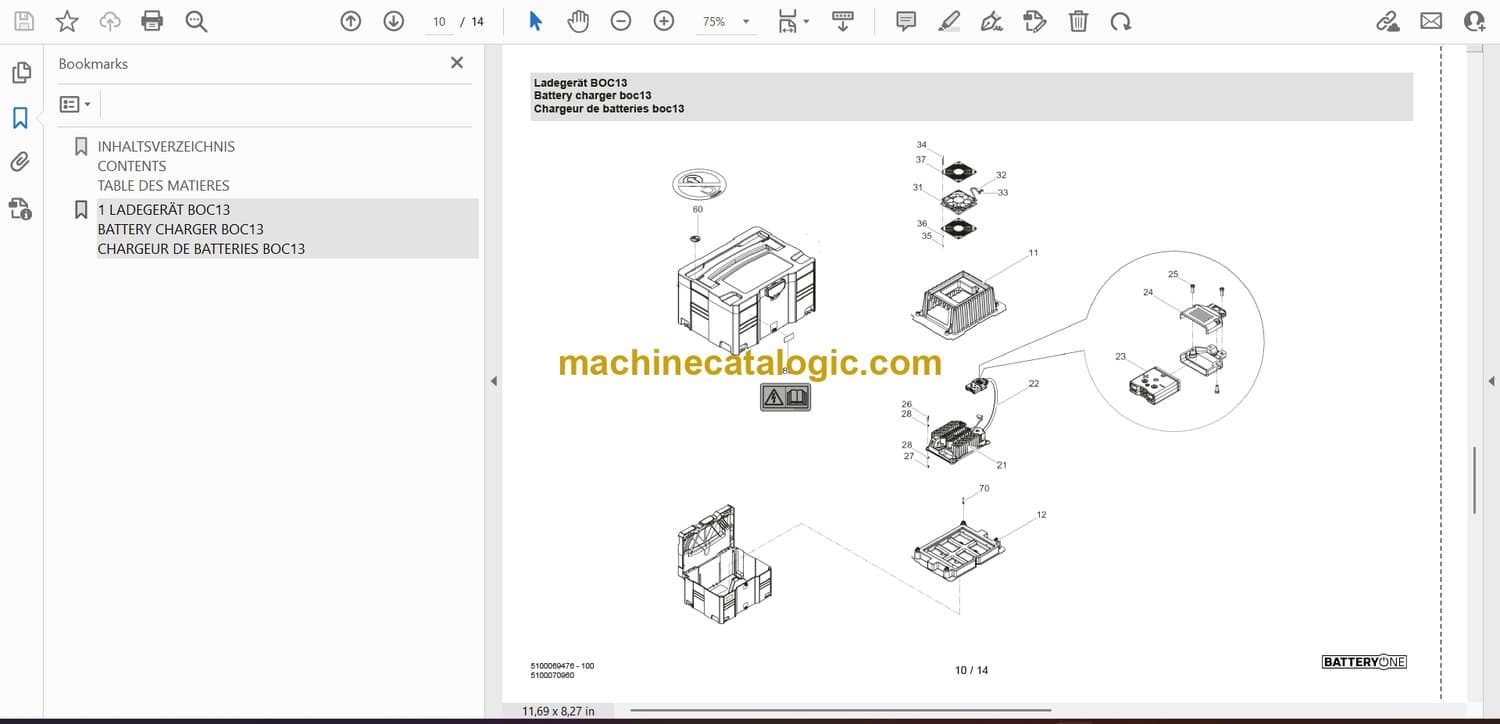Select the Highlight text tool
The height and width of the screenshot is (724, 1500).
pos(949,21)
